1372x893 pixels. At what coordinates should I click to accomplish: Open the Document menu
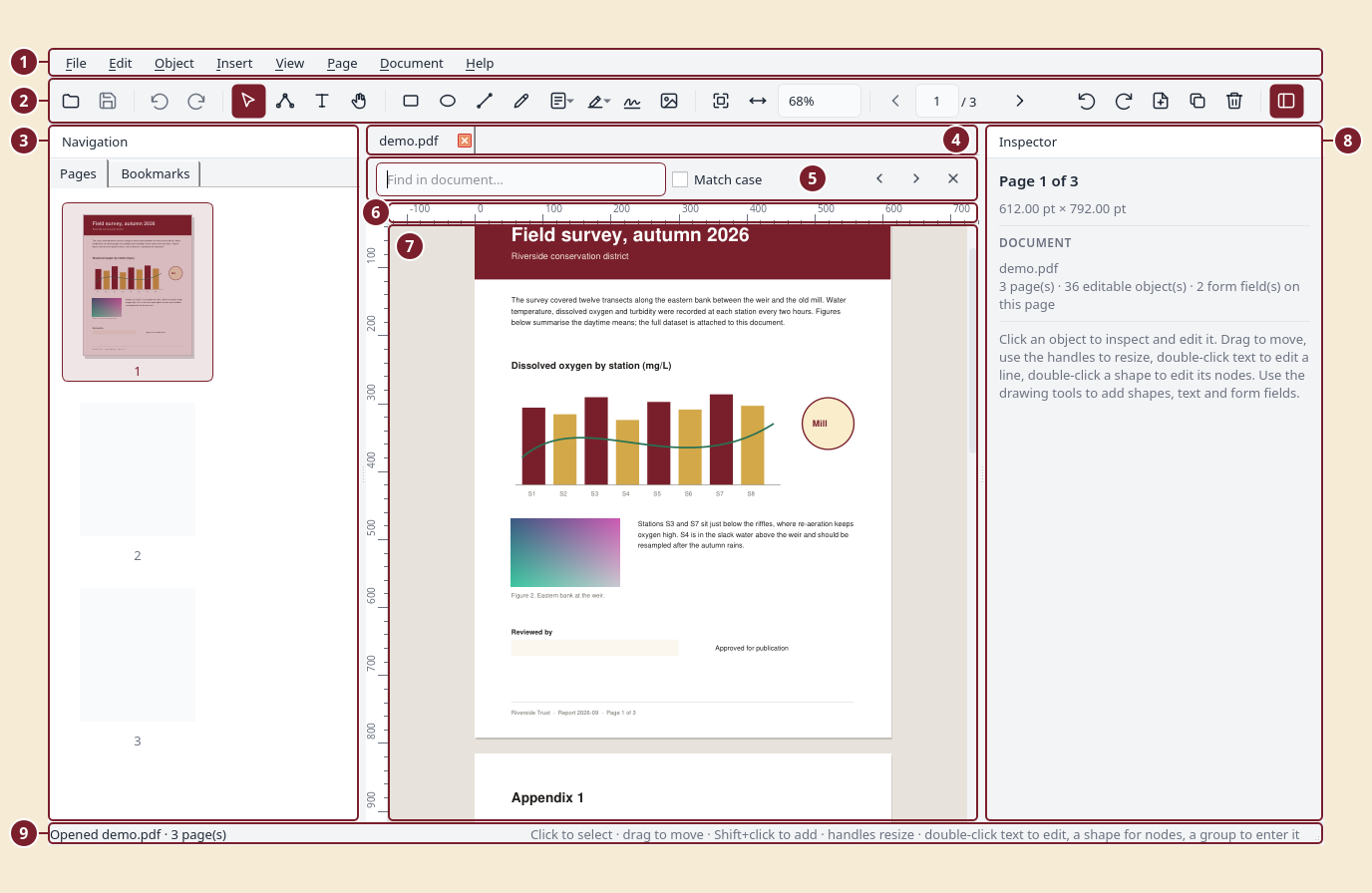coord(411,63)
